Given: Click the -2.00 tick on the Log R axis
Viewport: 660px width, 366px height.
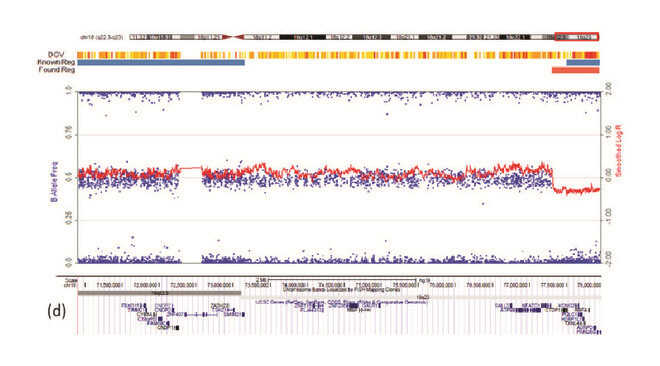Looking at the screenshot, I should (608, 258).
